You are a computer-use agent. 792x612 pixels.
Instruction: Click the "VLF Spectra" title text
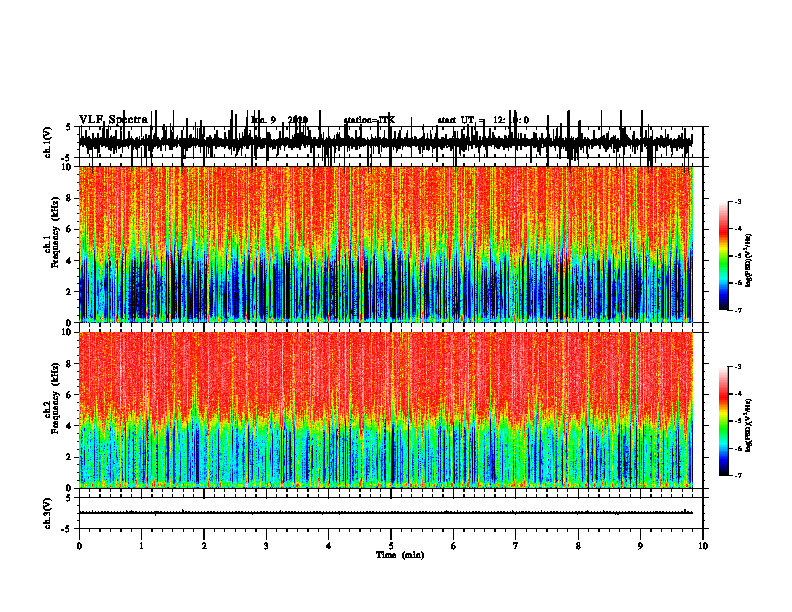113,120
